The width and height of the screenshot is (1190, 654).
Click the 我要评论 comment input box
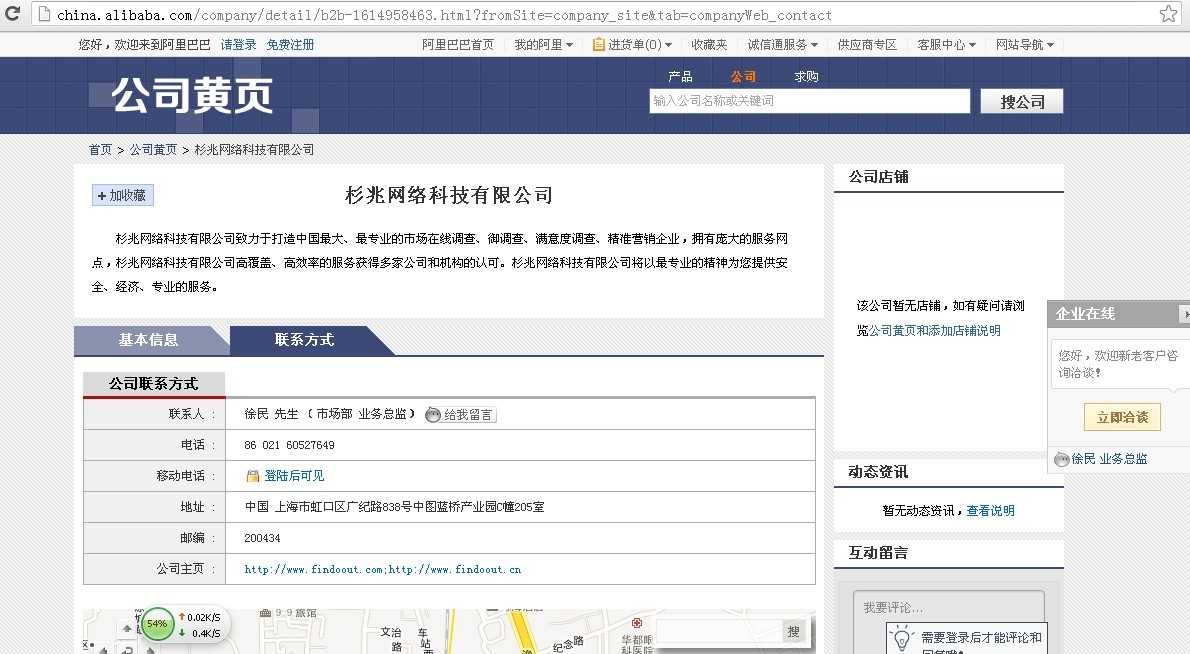(949, 608)
